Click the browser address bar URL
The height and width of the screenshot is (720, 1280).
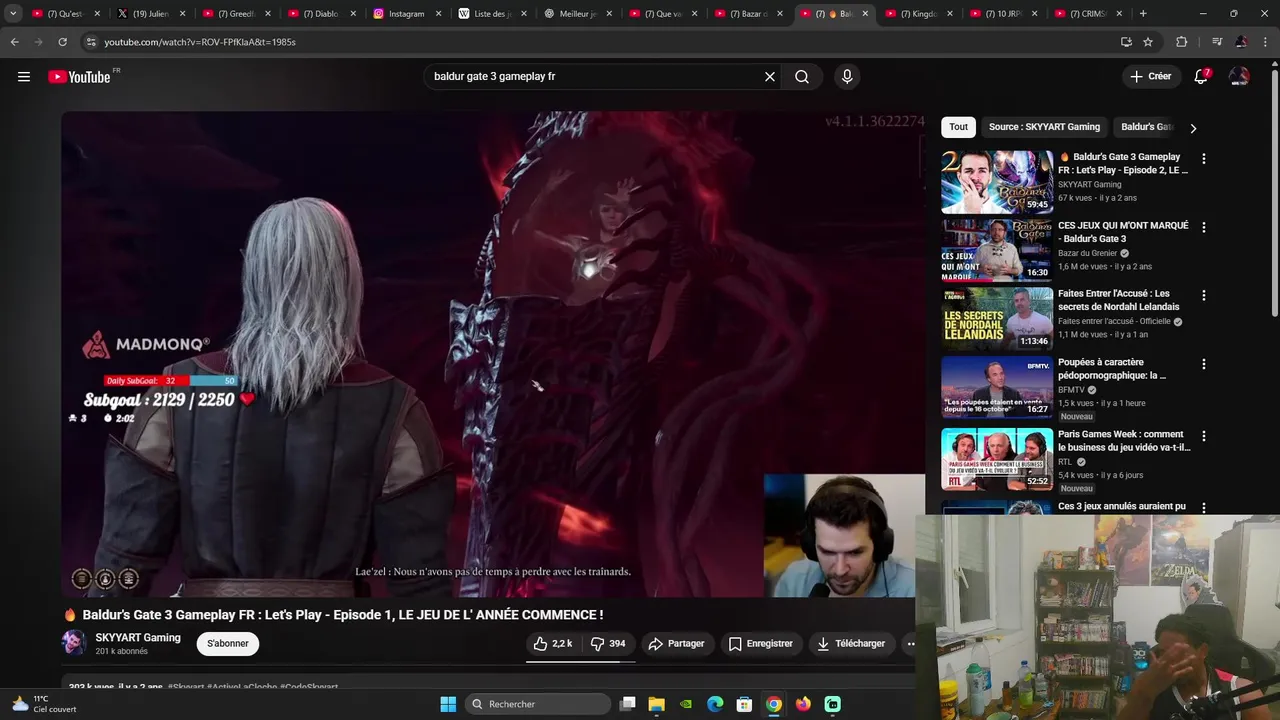pos(200,42)
